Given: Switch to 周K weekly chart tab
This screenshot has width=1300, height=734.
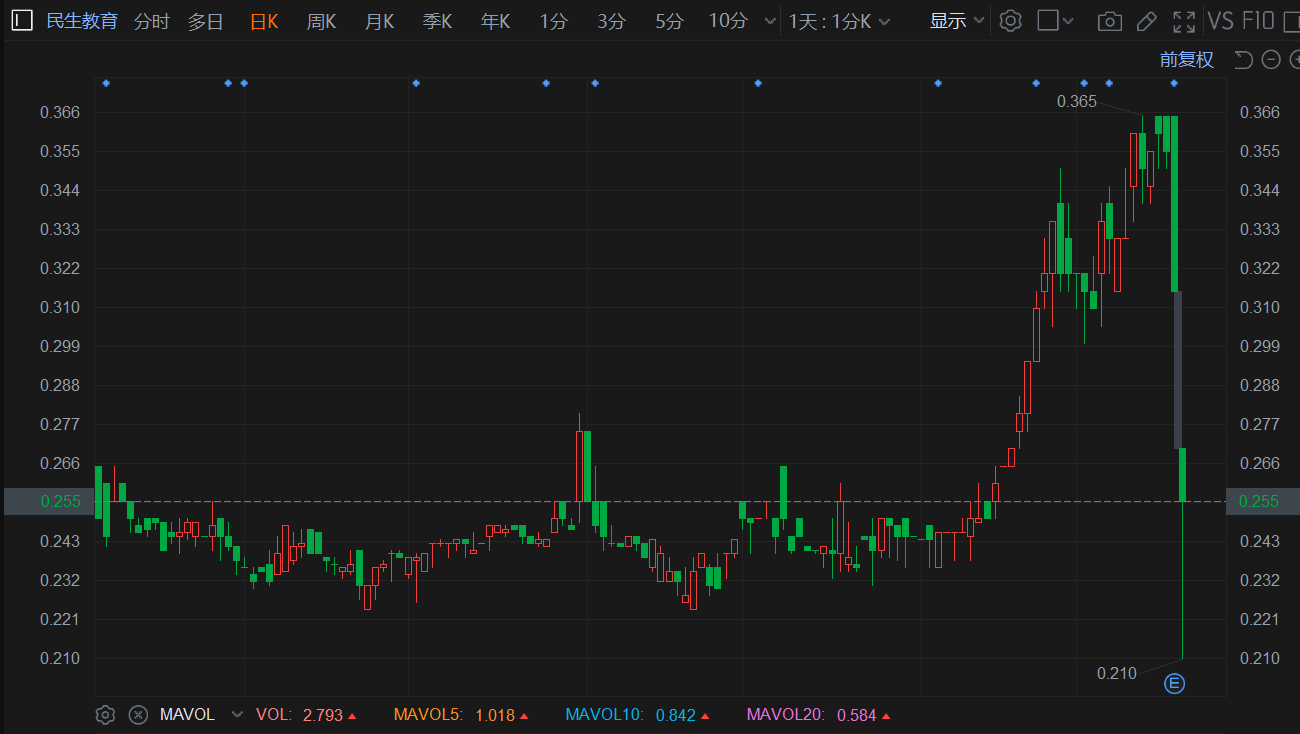Looking at the screenshot, I should click(x=321, y=21).
